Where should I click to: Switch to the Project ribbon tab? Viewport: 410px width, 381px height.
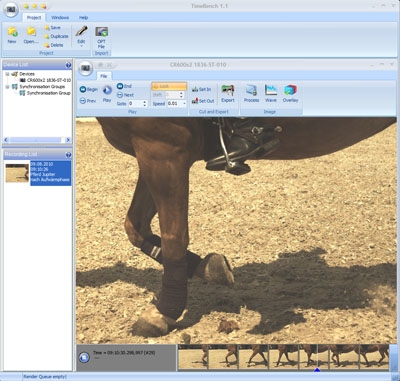(x=34, y=18)
